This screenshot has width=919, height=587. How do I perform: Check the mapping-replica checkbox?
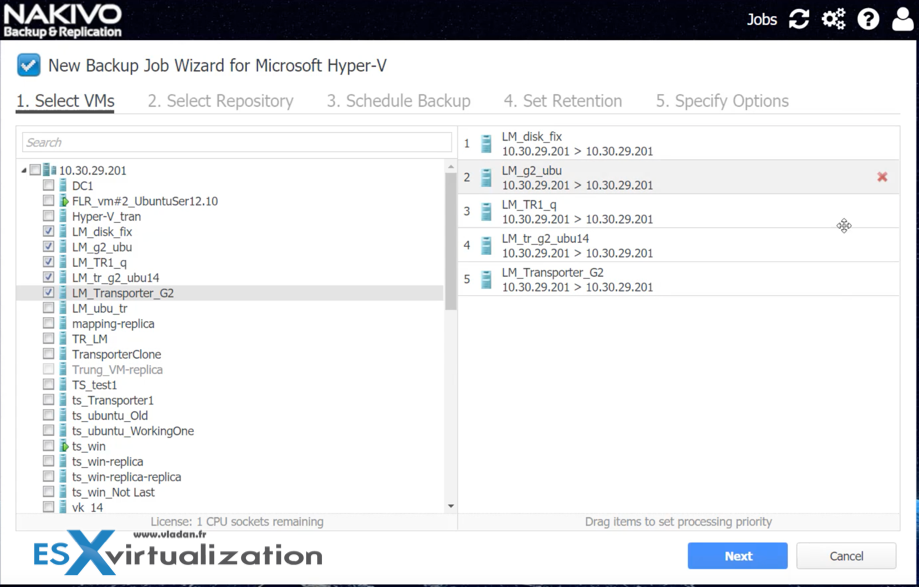click(49, 323)
